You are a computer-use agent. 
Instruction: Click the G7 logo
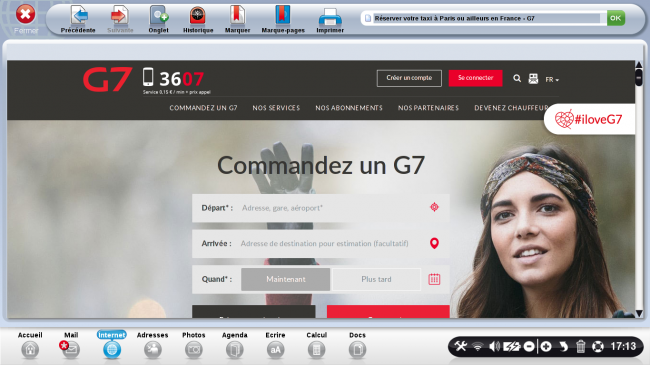(107, 79)
